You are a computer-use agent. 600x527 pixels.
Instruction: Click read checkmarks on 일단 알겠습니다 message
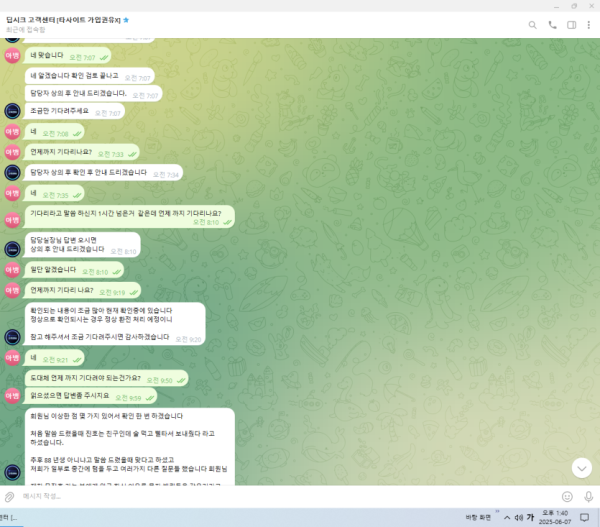pos(116,272)
